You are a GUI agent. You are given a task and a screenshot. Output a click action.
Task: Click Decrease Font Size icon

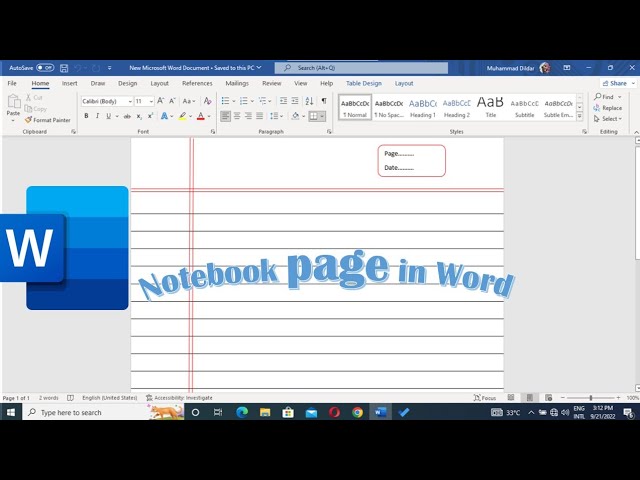click(x=172, y=101)
